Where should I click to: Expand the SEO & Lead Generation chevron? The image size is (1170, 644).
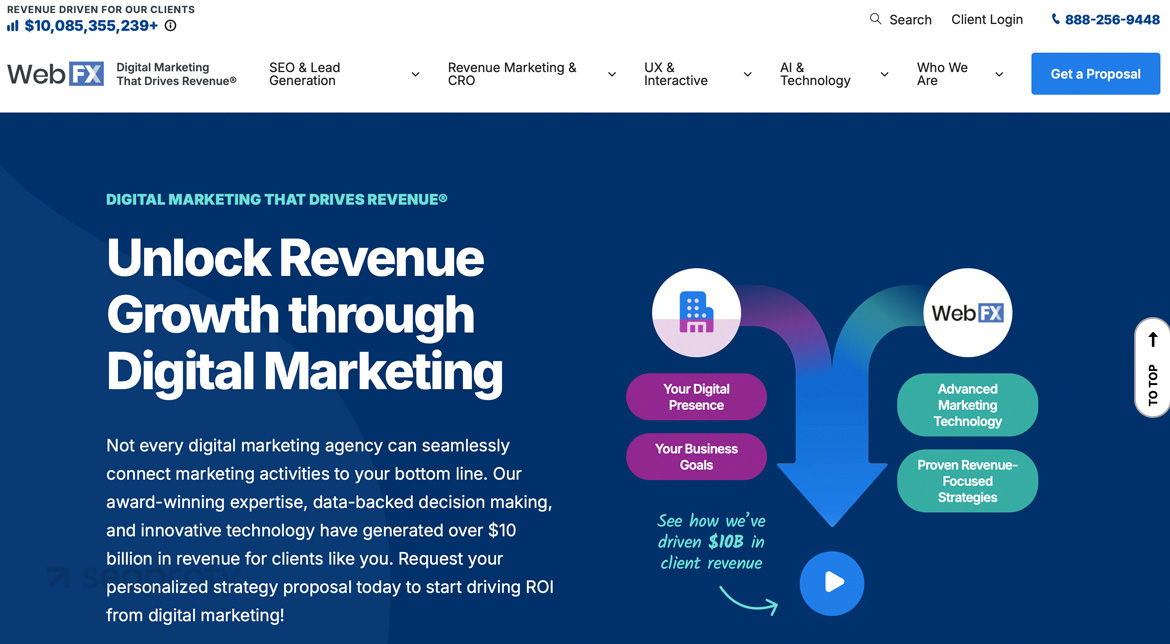[416, 75]
